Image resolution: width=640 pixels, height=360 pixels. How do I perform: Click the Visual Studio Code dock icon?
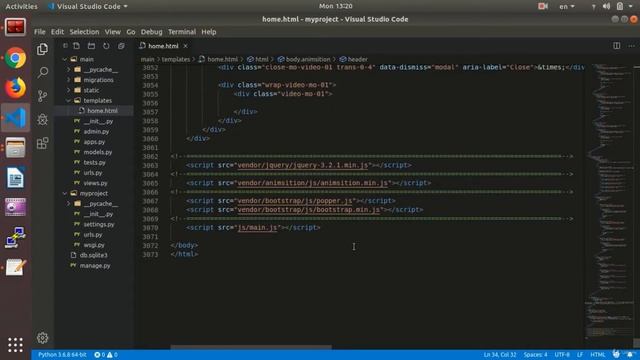click(16, 118)
